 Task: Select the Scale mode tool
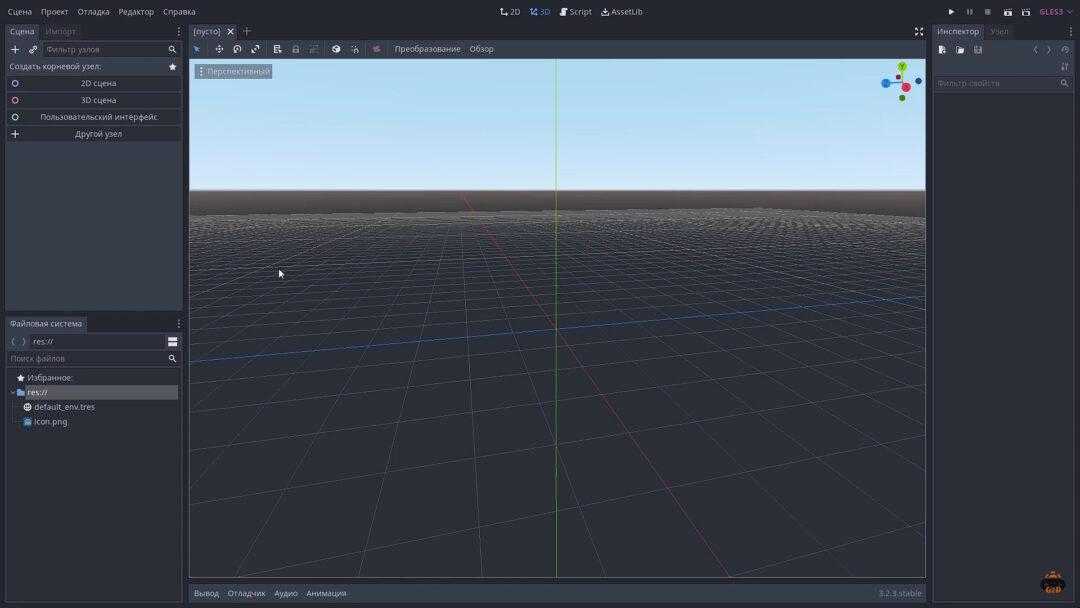point(255,49)
